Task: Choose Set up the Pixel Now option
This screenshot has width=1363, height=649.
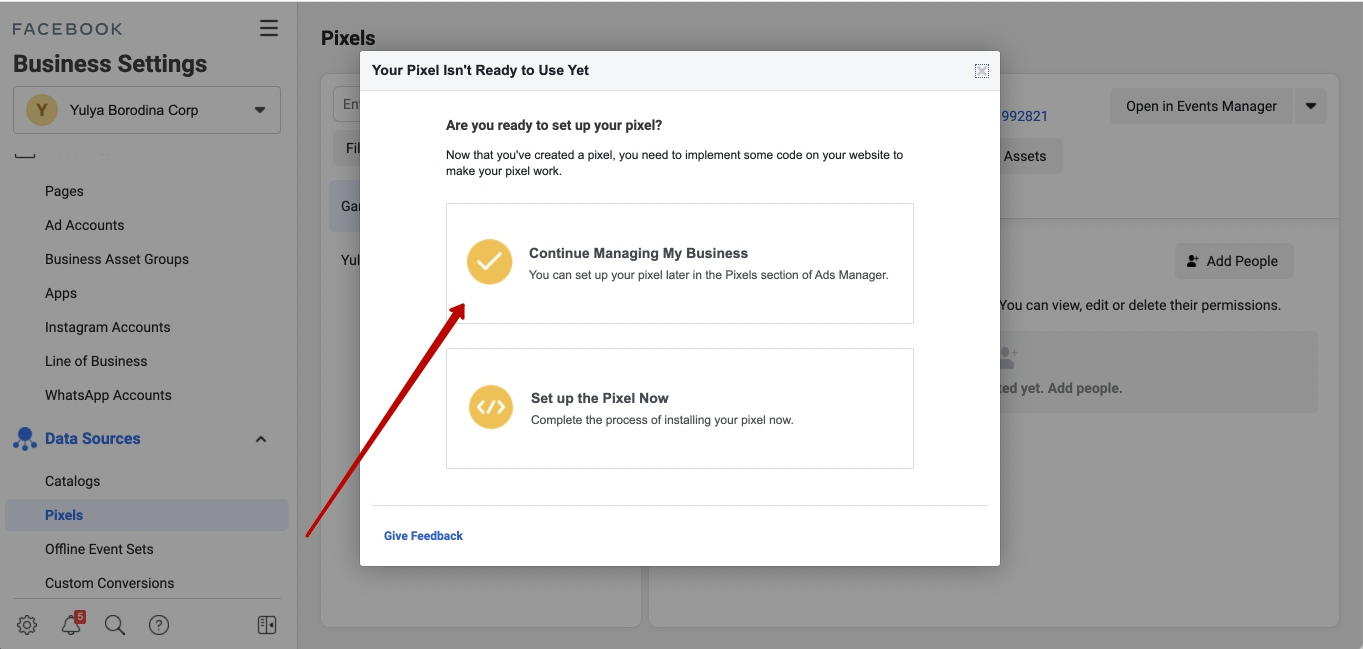Action: 680,408
